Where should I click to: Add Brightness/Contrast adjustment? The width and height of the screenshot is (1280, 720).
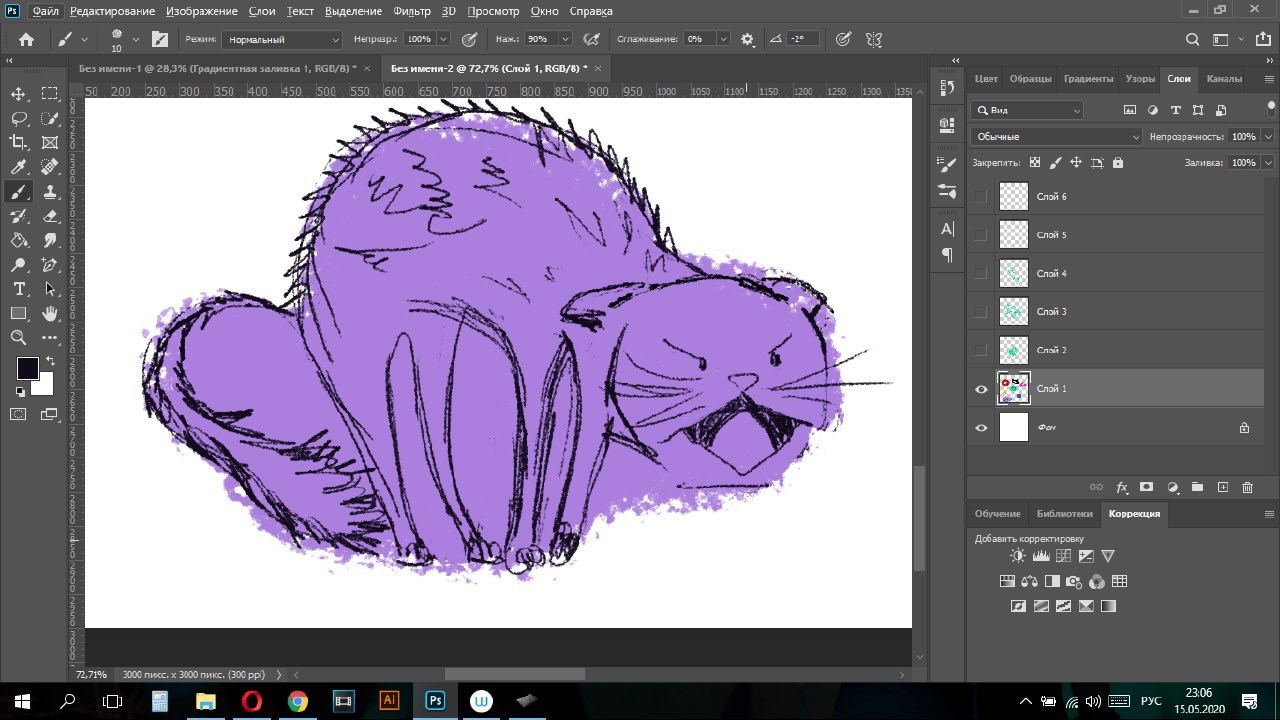point(1017,556)
